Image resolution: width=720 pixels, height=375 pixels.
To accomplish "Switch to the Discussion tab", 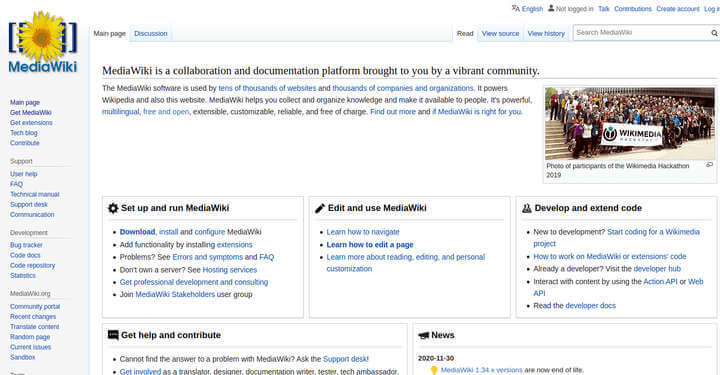I will pos(151,34).
